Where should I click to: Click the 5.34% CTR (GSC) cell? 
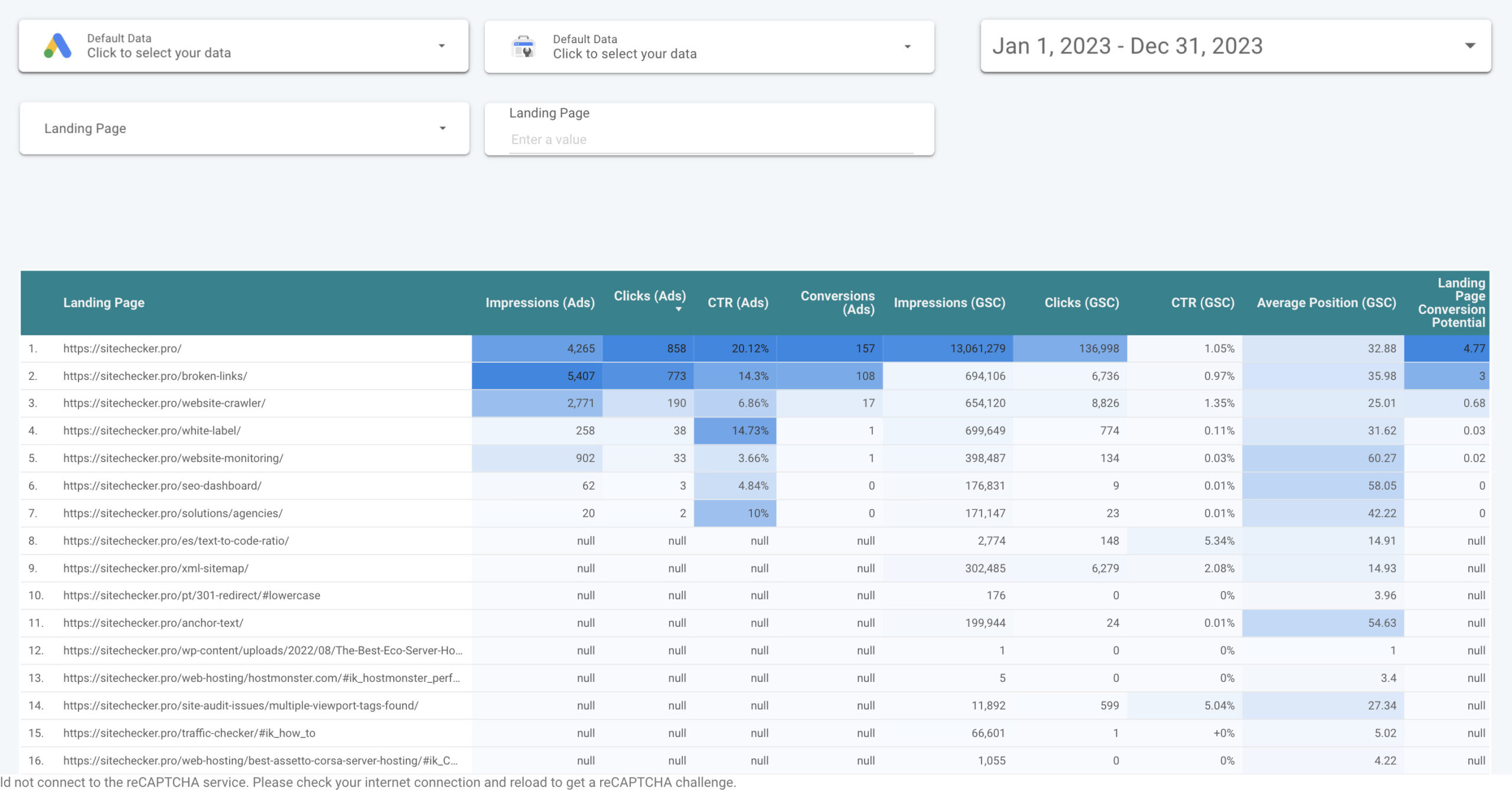point(1184,541)
